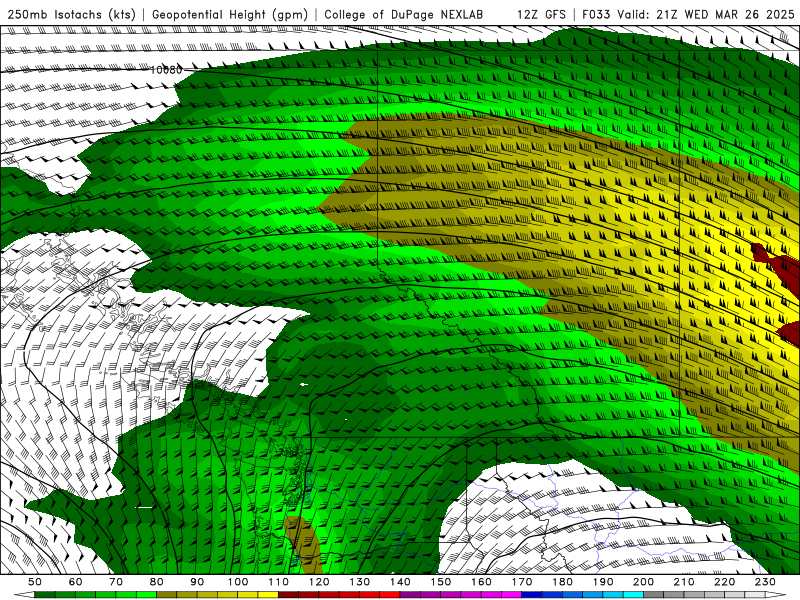Click the '250mb Isotachs (kts)' title text
The width and height of the screenshot is (800, 600).
(71, 15)
